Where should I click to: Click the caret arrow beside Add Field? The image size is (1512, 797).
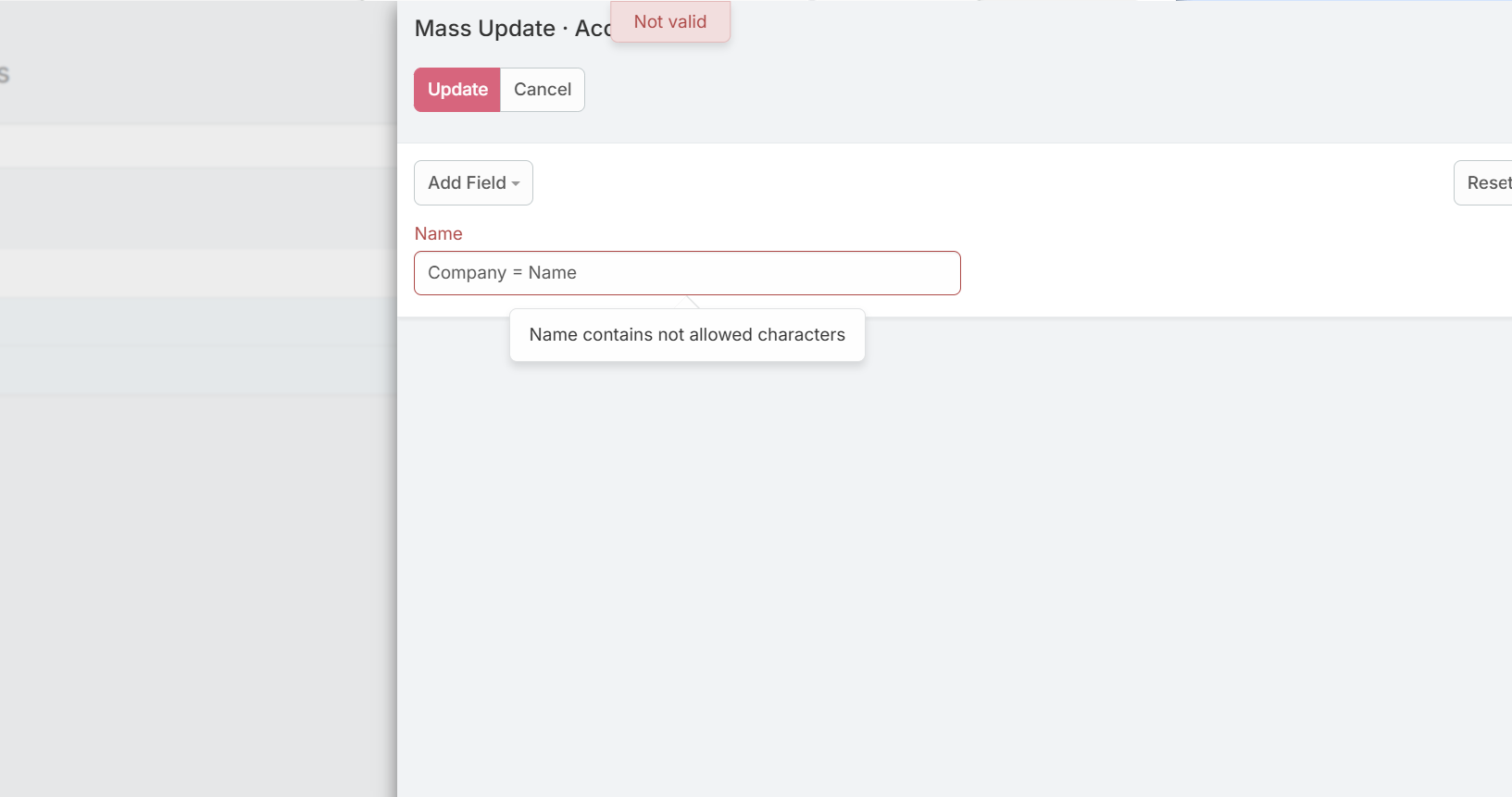point(516,184)
